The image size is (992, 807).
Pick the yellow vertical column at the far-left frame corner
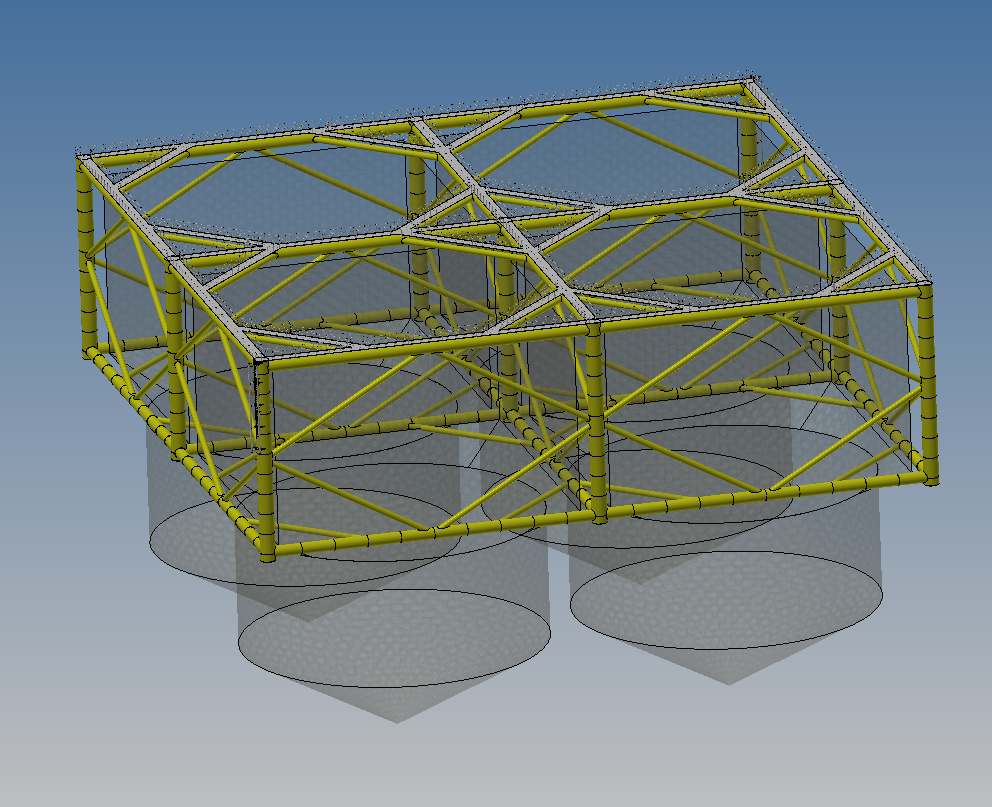88,258
